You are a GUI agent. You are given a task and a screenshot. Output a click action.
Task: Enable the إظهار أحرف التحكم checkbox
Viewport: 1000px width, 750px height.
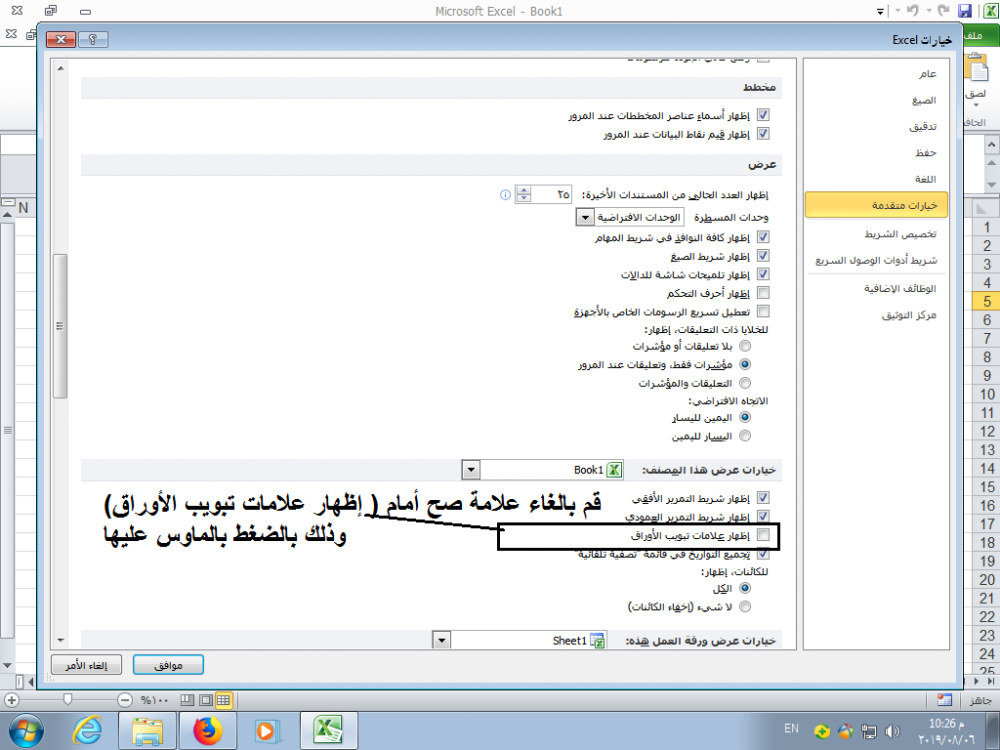click(763, 293)
